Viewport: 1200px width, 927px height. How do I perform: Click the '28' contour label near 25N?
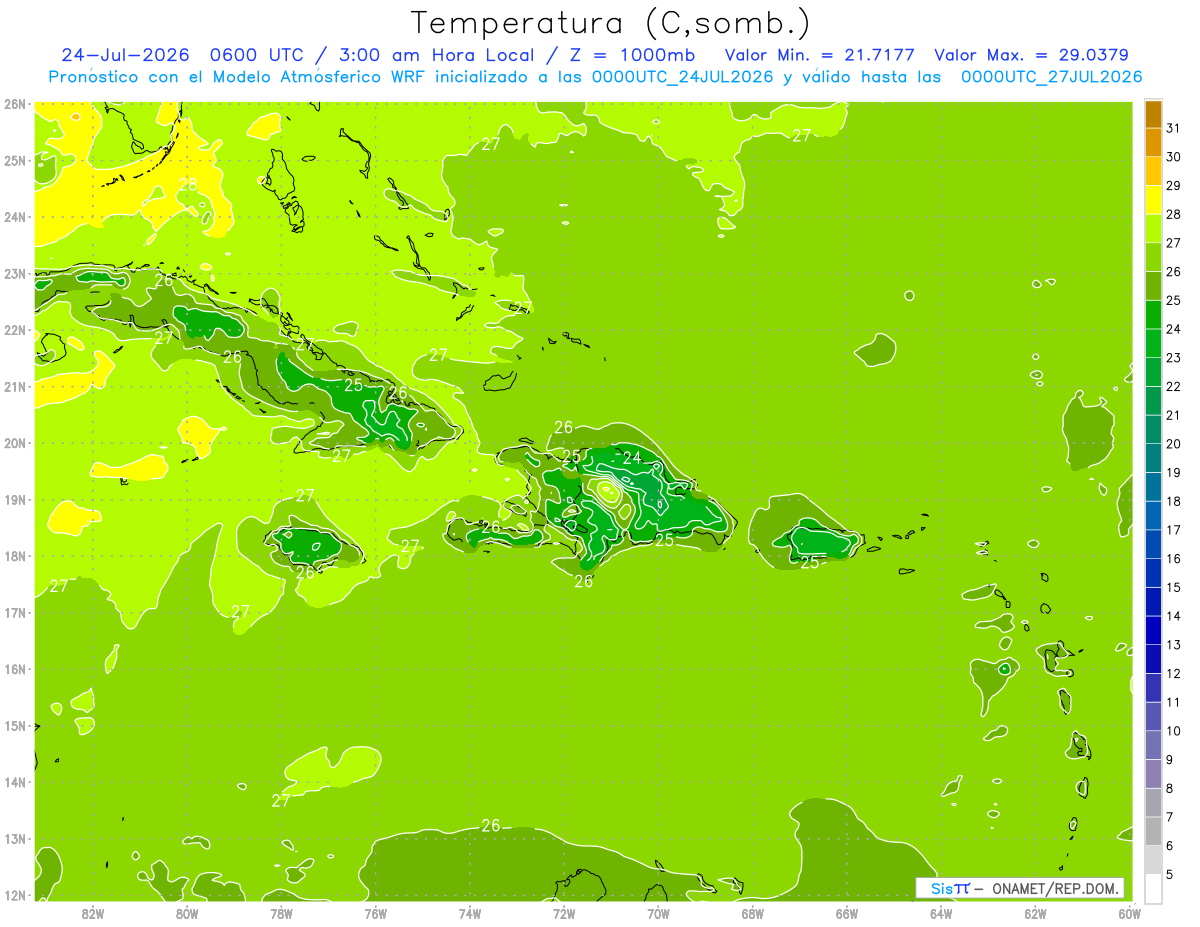click(188, 184)
